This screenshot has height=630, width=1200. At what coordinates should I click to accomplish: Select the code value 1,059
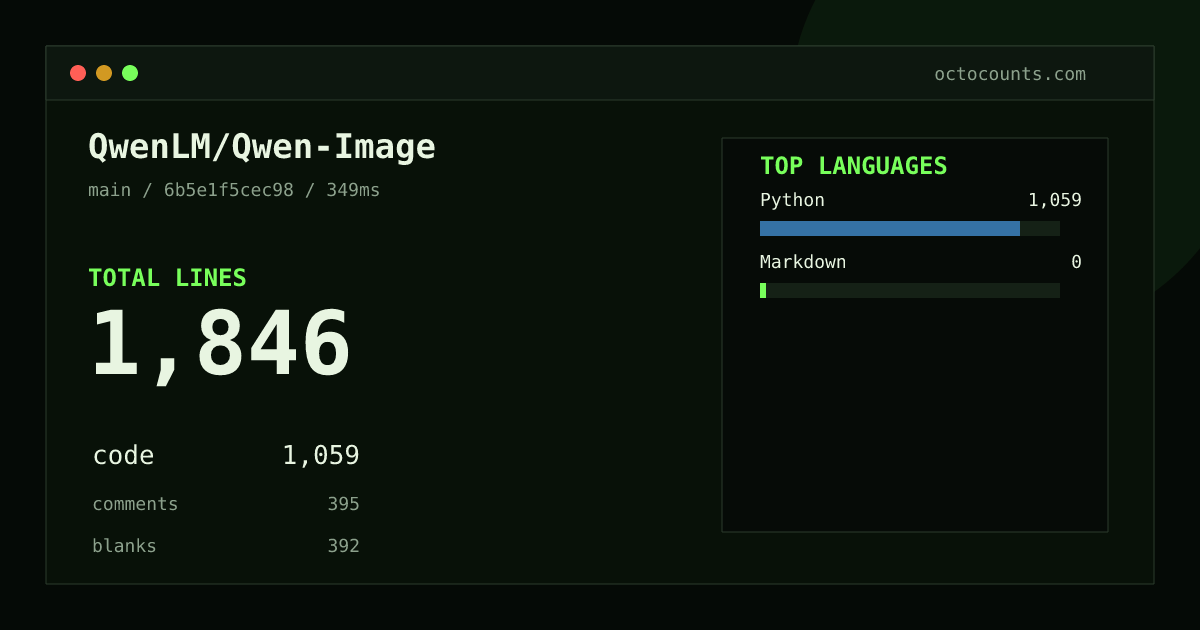coord(321,456)
